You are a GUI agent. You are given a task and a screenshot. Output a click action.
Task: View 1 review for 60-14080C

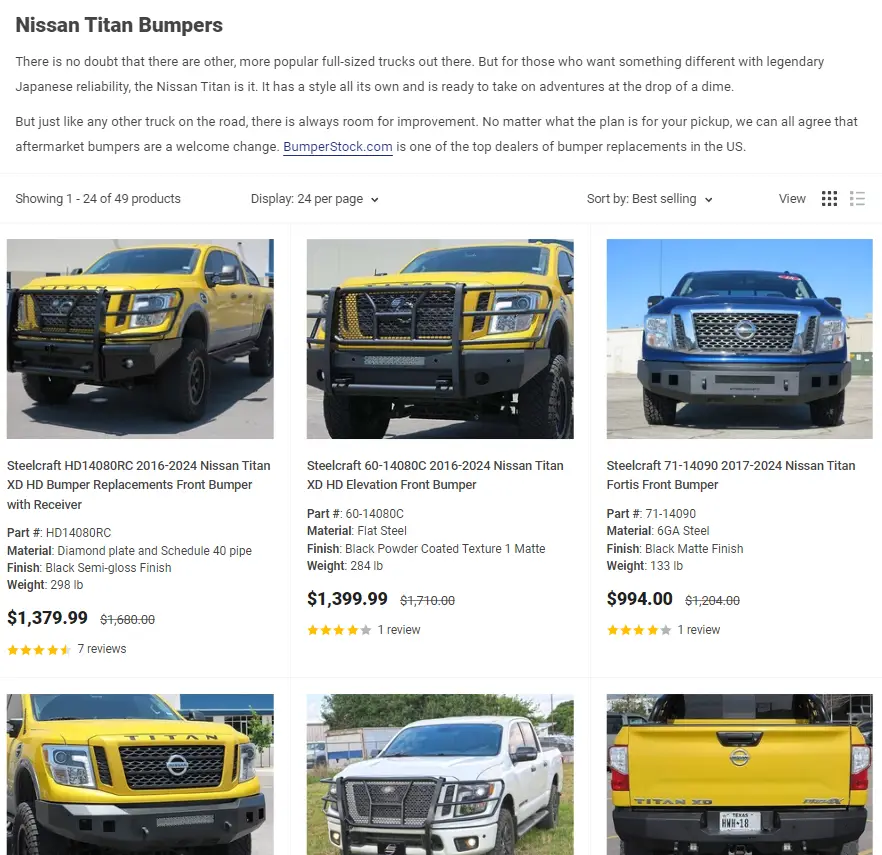click(x=399, y=630)
